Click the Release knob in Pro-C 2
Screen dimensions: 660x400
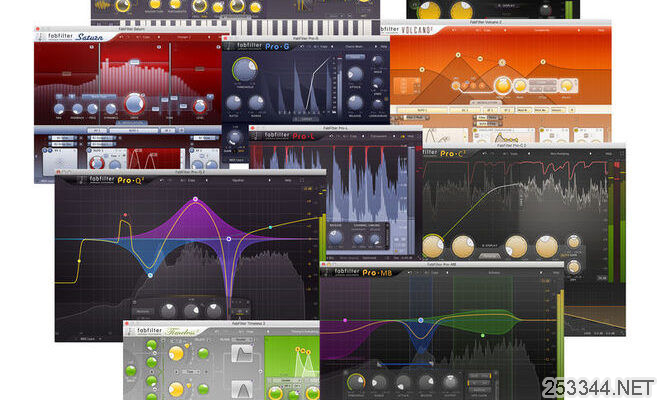pos(546,247)
